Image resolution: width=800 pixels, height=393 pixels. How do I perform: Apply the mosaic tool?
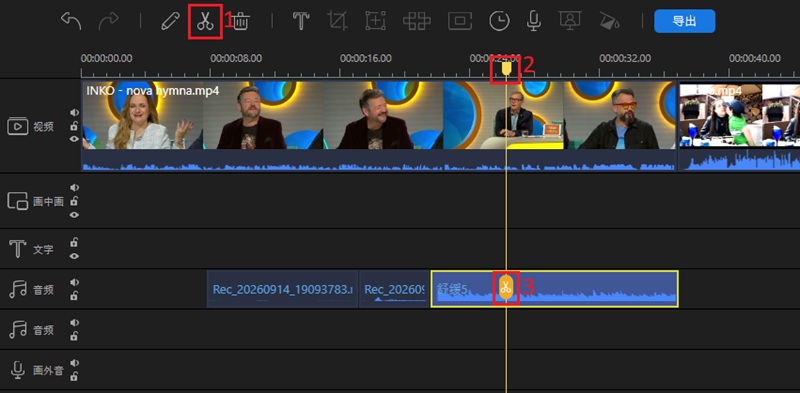point(416,21)
